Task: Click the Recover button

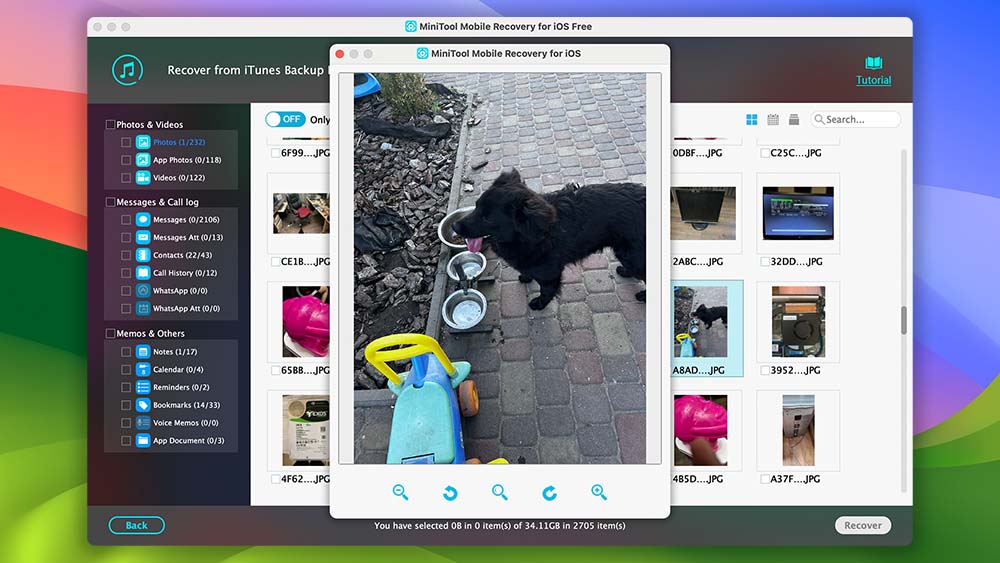Action: 863,525
